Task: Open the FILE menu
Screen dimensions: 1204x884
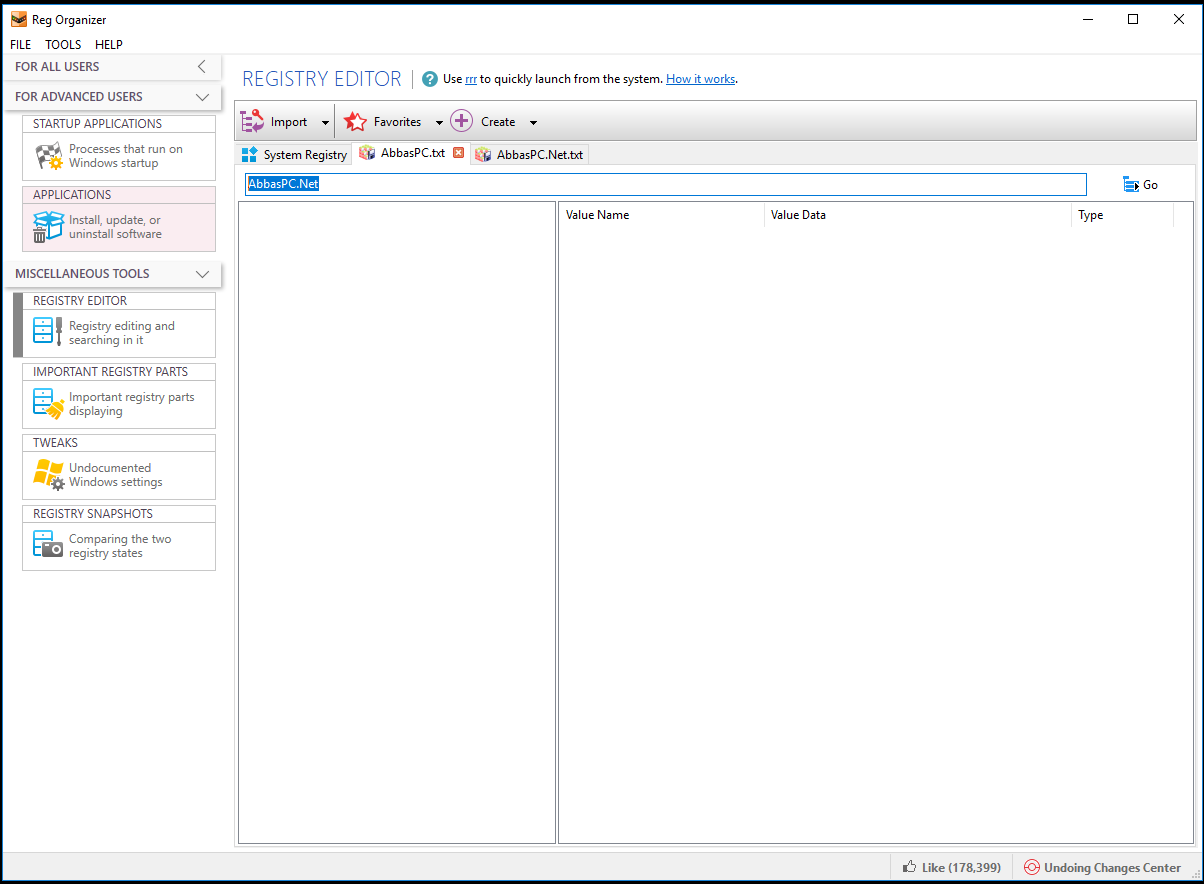Action: coord(21,45)
